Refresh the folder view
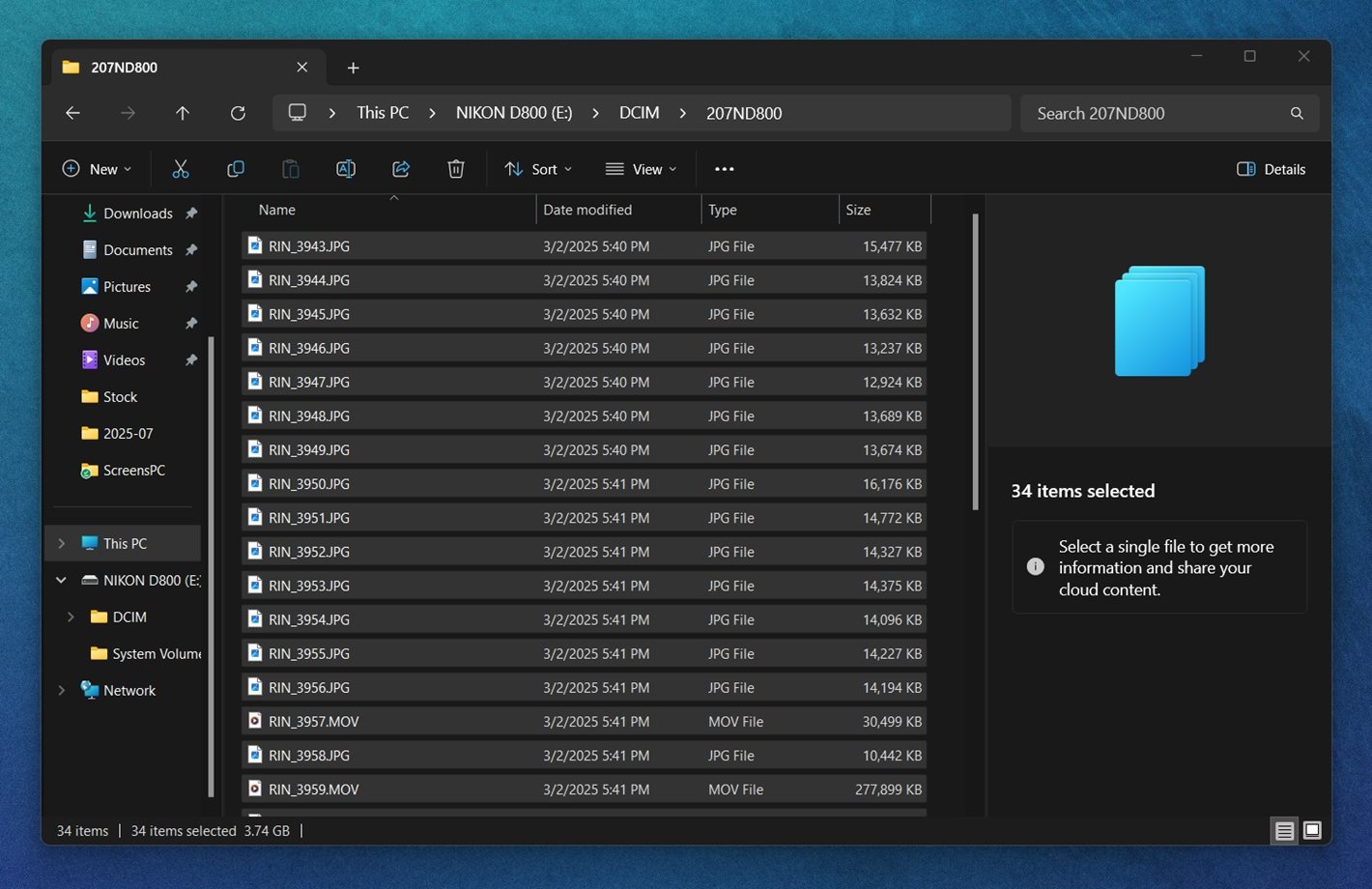 coord(238,113)
